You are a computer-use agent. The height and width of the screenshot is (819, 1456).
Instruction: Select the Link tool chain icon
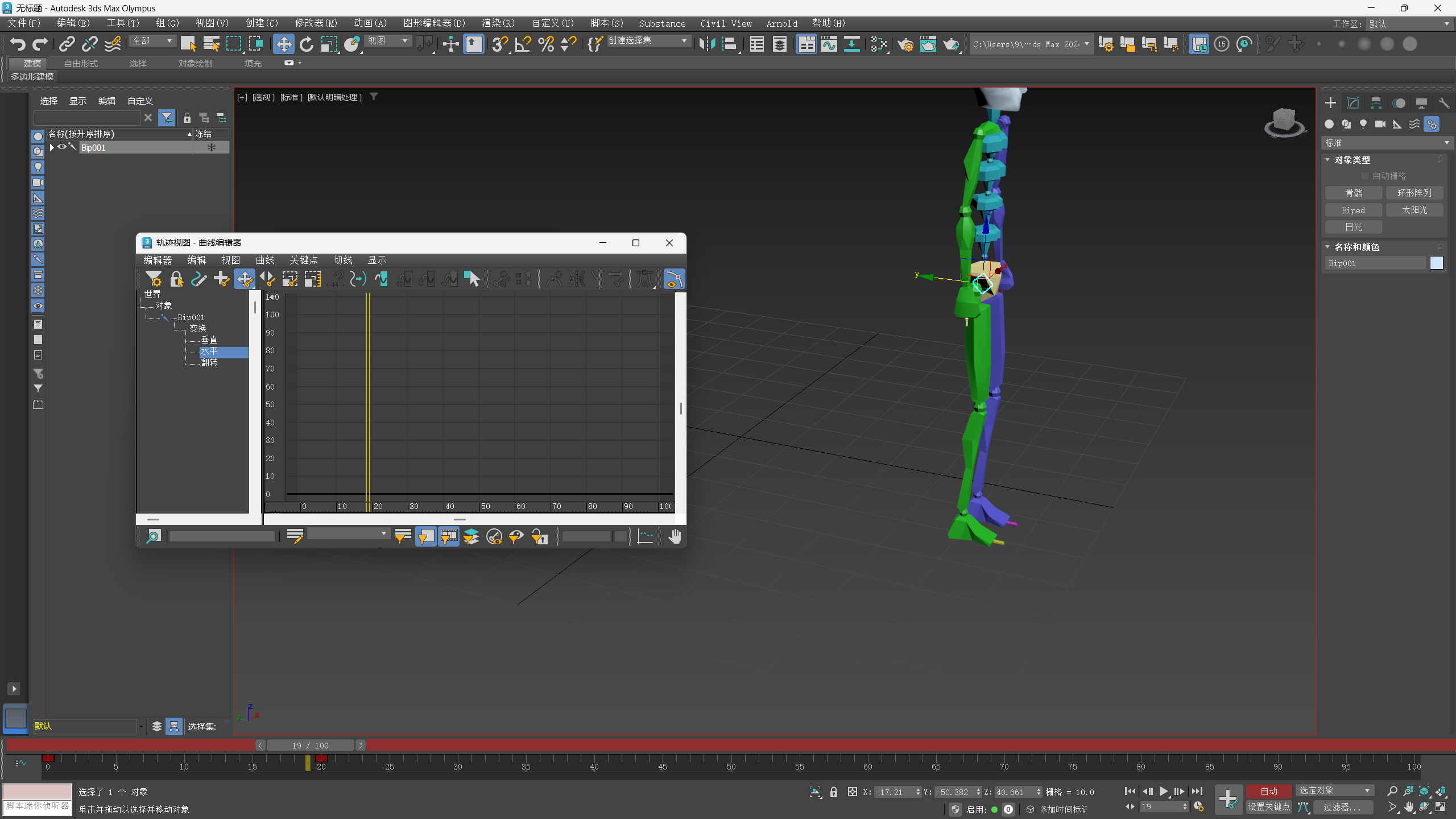[x=67, y=44]
